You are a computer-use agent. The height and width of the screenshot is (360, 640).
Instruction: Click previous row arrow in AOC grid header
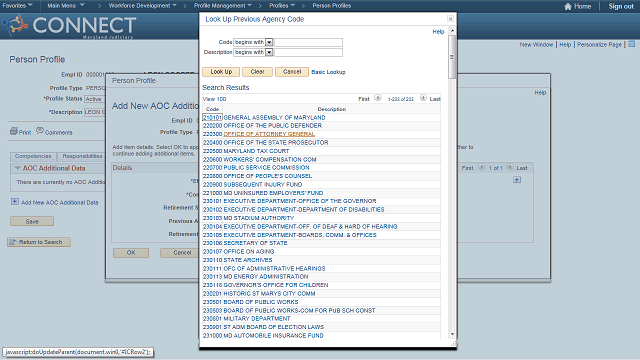[482, 167]
